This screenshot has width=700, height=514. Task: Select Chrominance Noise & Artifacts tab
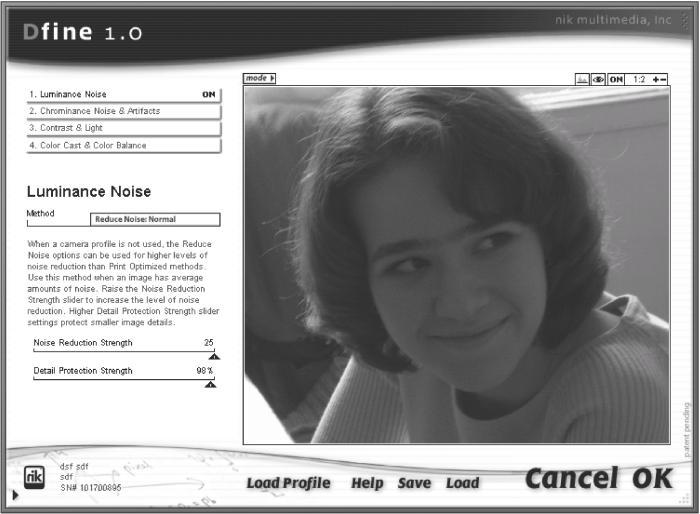pyautogui.click(x=124, y=111)
